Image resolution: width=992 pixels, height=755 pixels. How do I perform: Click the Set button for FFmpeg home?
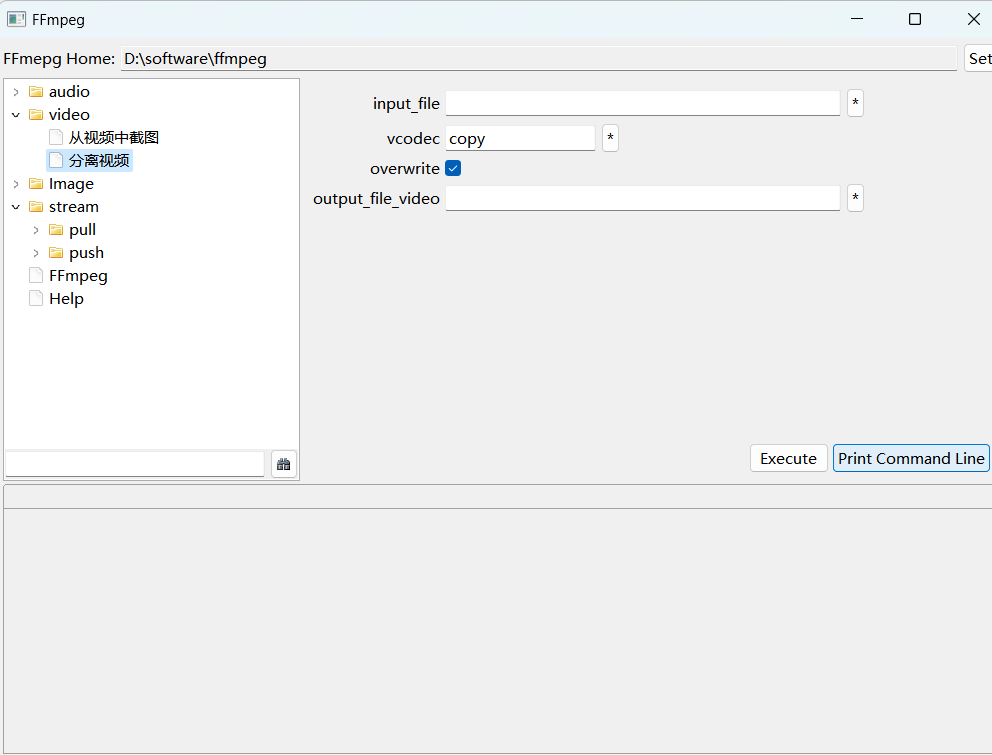point(978,58)
